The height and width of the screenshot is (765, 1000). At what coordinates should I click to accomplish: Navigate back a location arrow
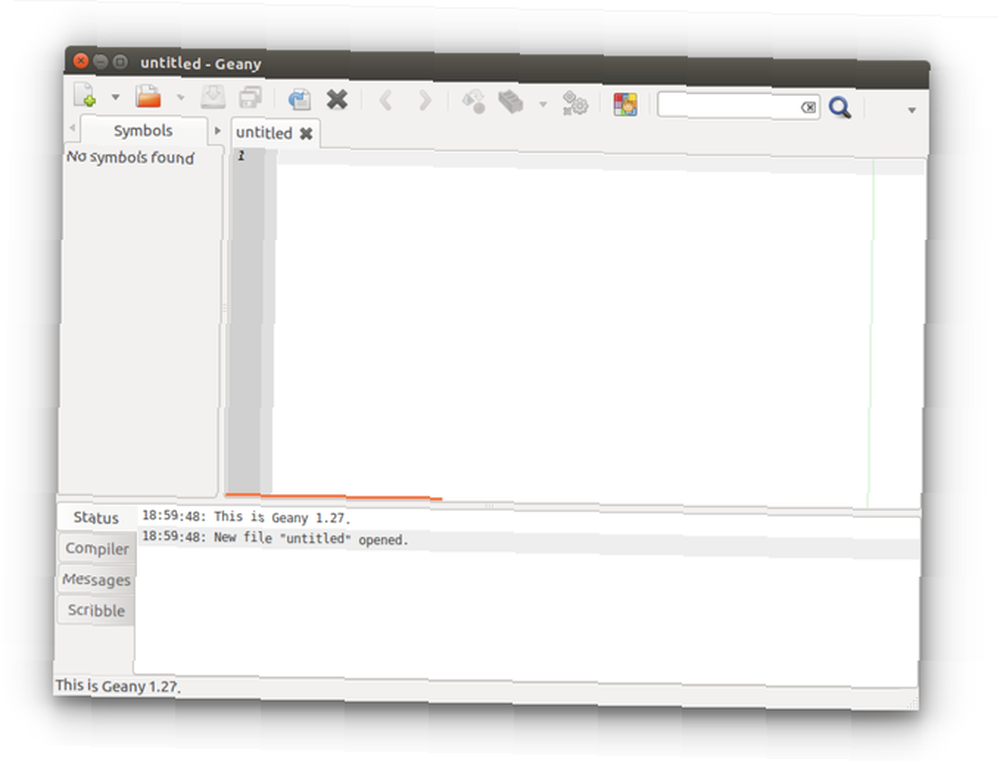tap(386, 100)
